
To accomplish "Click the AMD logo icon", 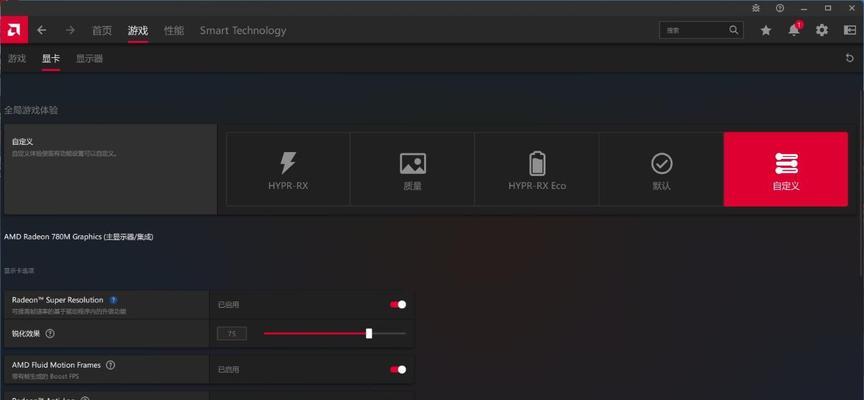I will coord(14,30).
